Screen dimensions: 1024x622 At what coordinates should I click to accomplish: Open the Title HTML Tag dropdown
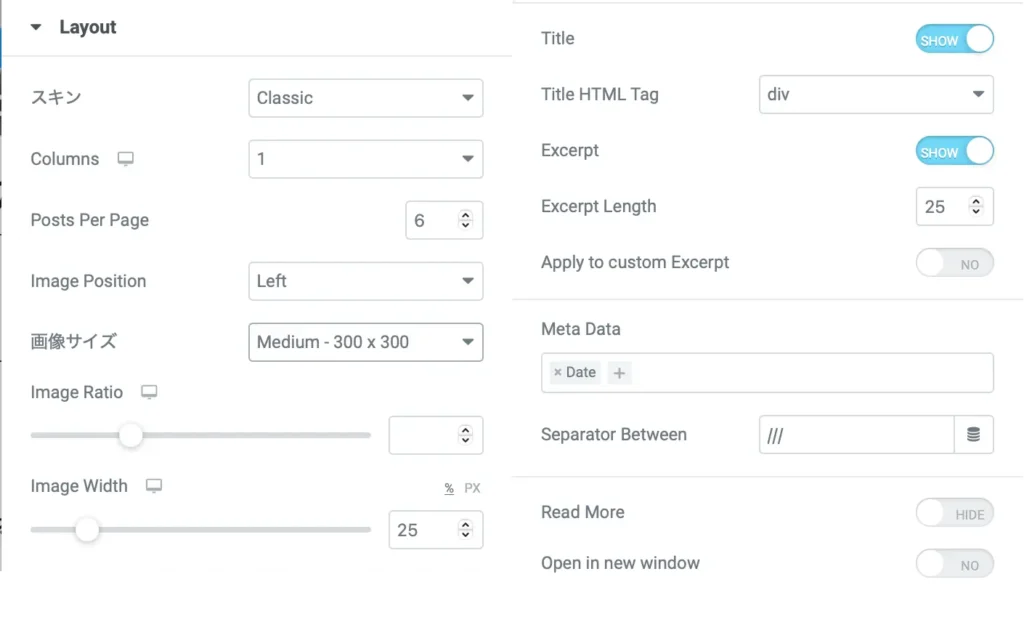876,95
